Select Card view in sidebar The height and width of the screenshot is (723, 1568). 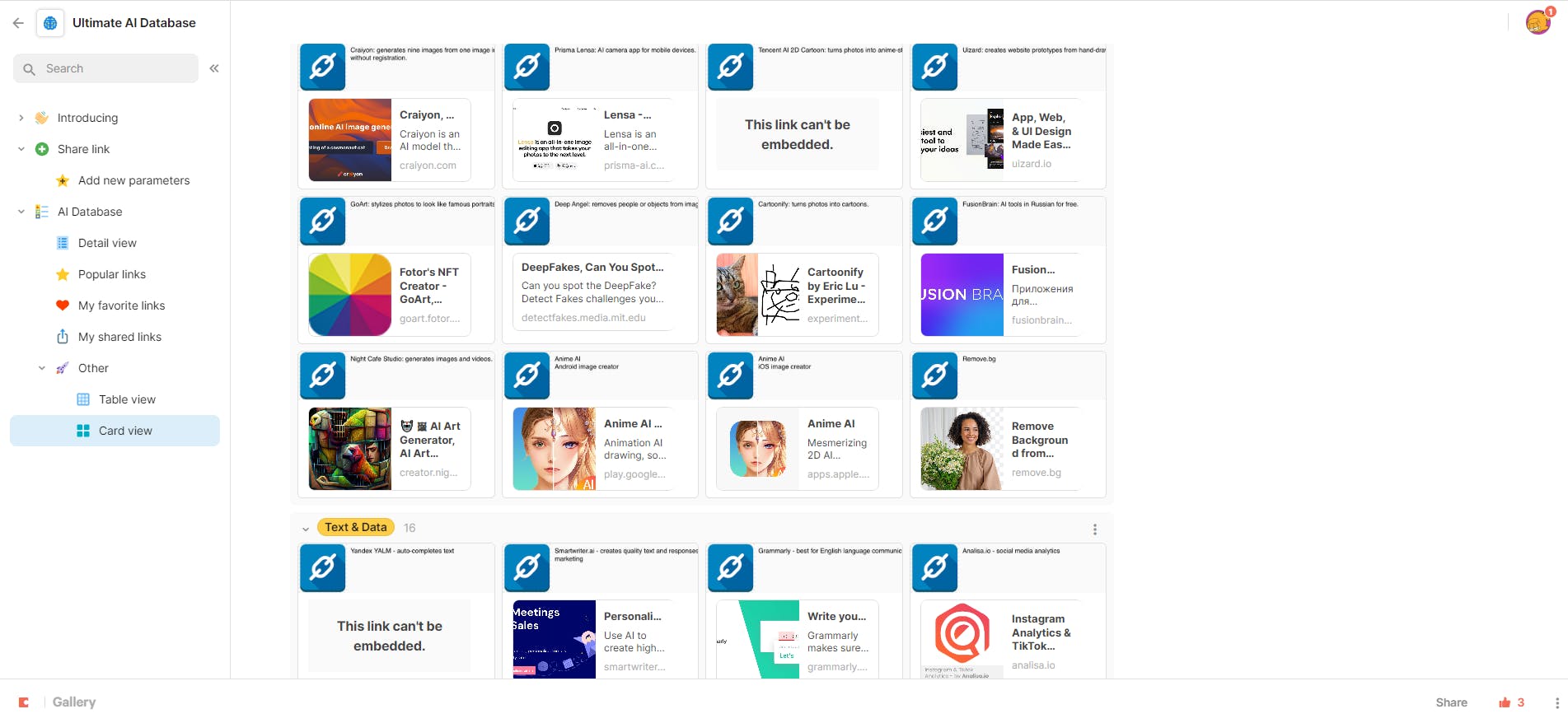[115, 431]
